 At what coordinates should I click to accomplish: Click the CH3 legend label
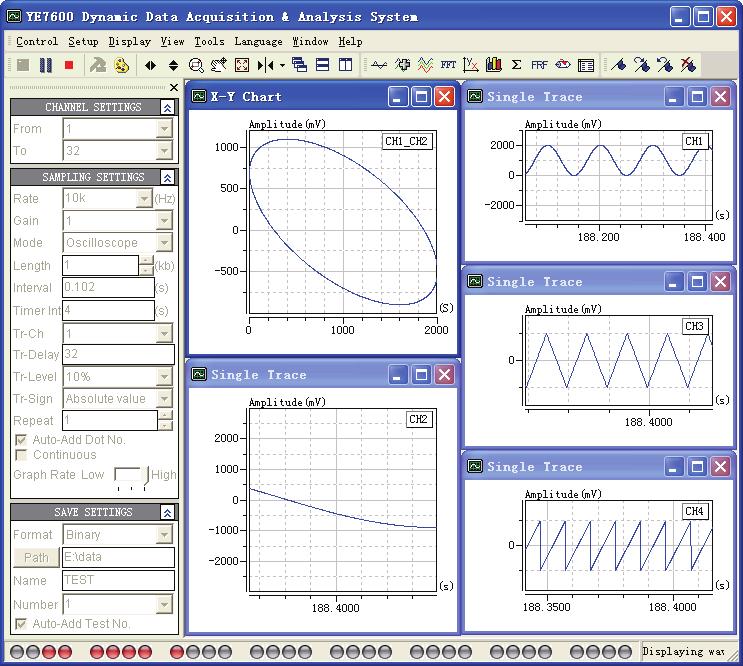tap(694, 326)
